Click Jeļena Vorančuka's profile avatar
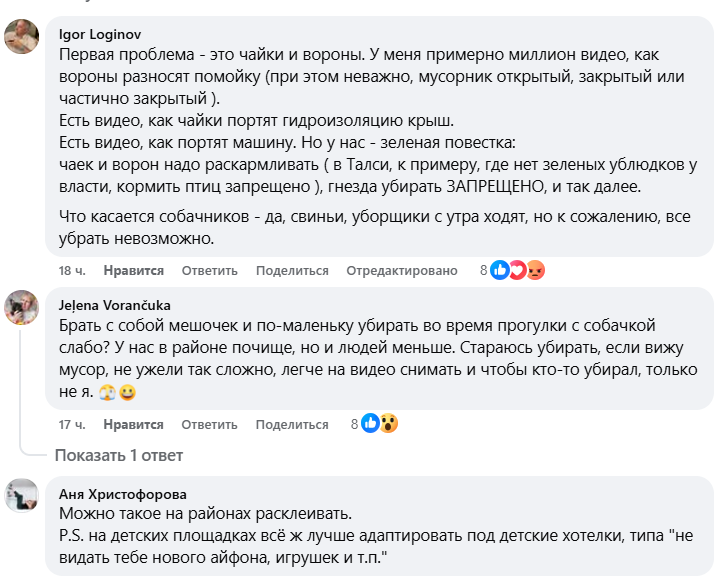Viewport: 720px width, 578px height. click(x=22, y=307)
